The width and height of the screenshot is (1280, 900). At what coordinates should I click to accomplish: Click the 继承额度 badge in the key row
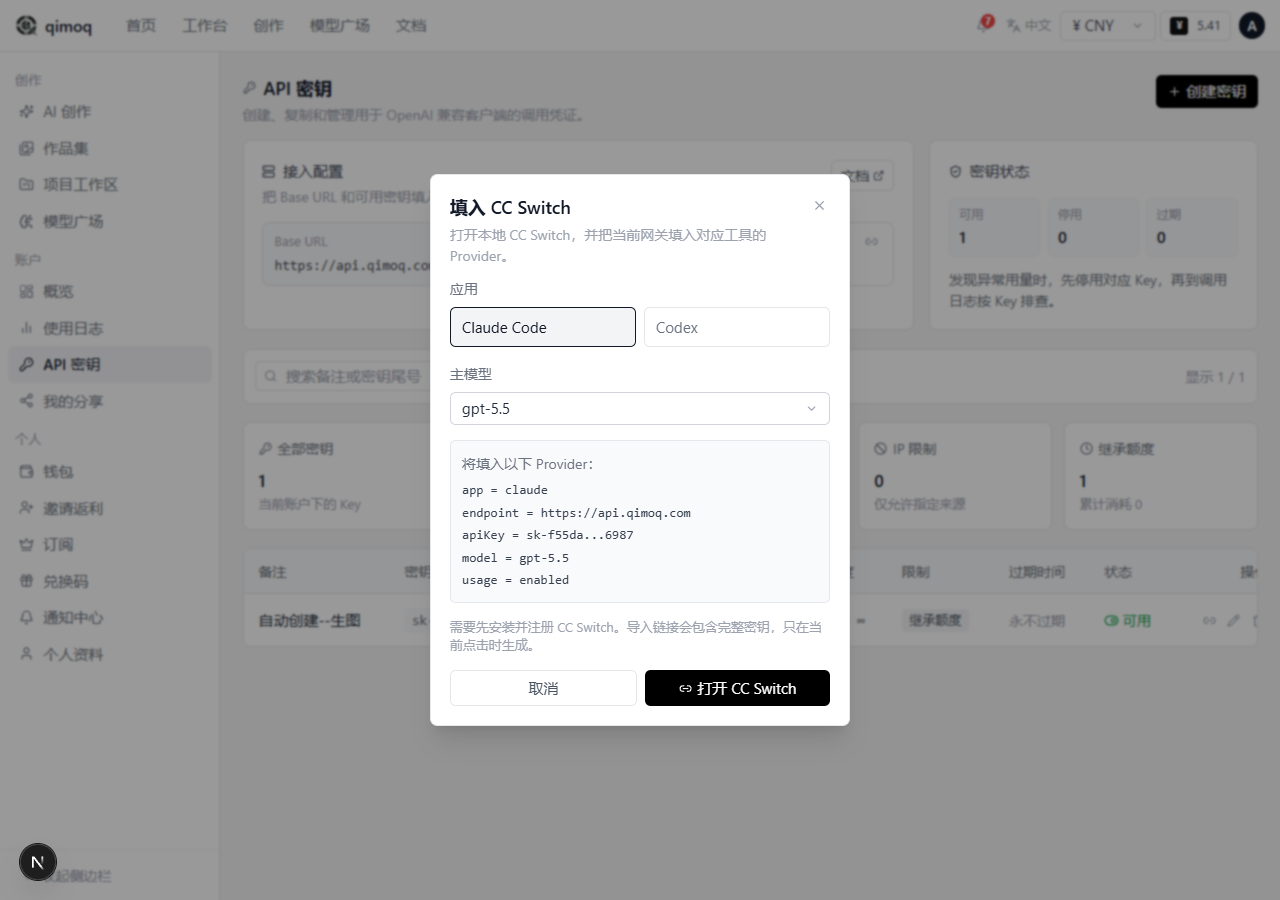(x=935, y=621)
